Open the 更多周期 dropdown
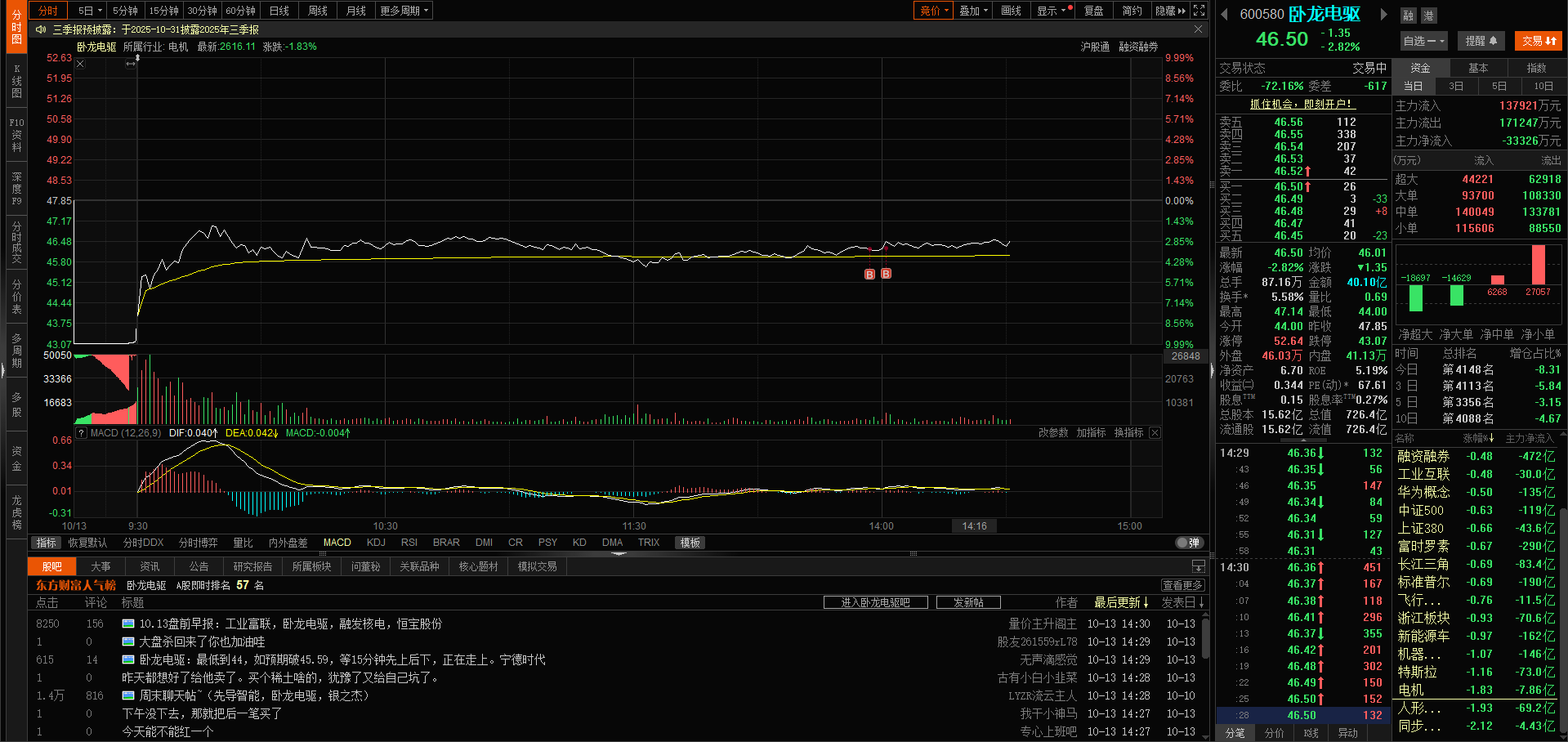This screenshot has width=1568, height=742. (x=404, y=11)
